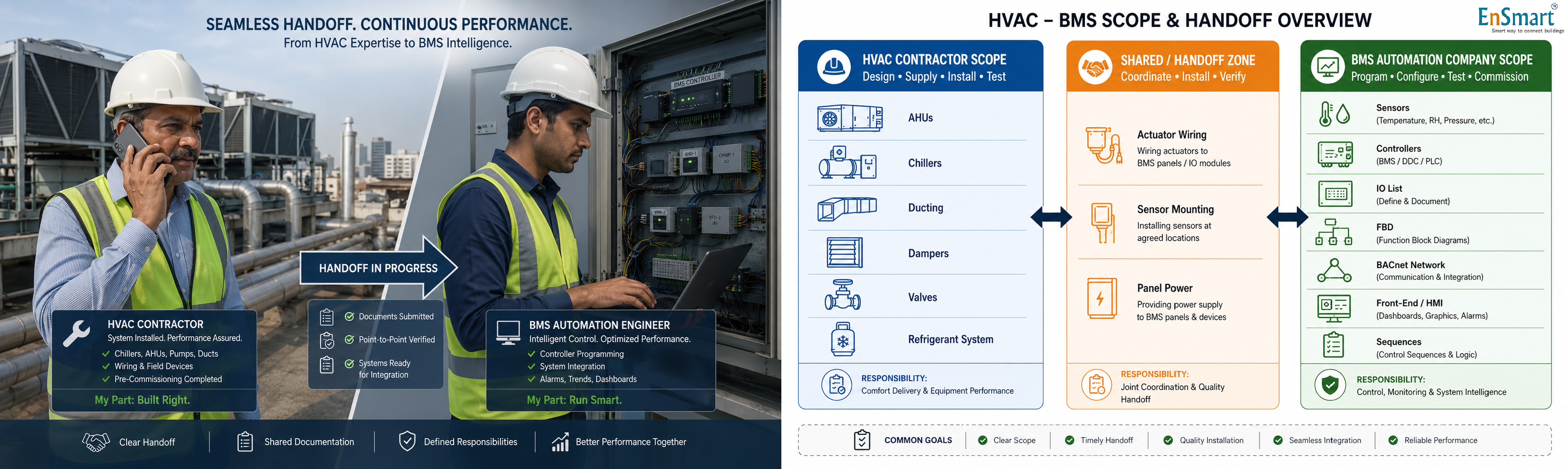Click the clipboard icon next to Documents Submitted
Viewport: 1568px width, 469px height.
[x=327, y=317]
